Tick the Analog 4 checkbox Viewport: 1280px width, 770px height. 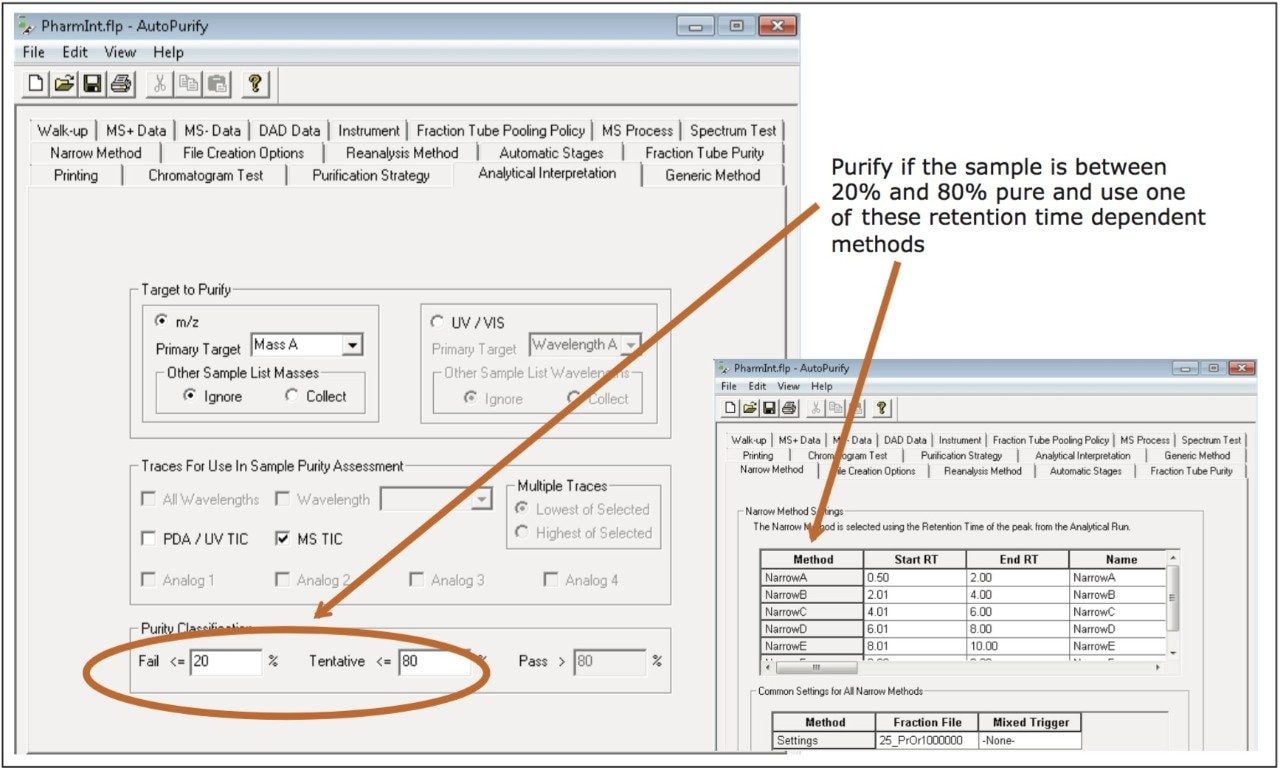click(549, 580)
